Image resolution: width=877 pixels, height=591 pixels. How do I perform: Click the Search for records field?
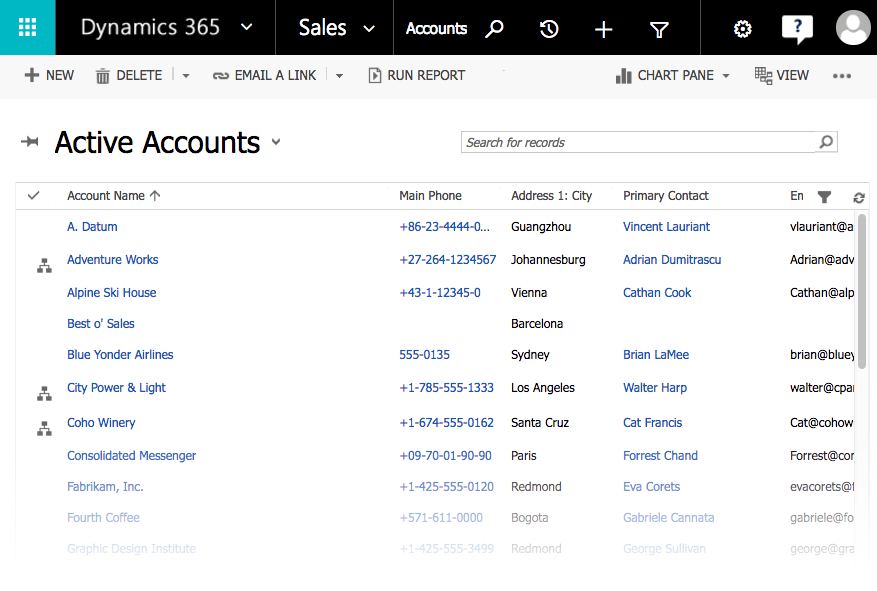(x=638, y=142)
